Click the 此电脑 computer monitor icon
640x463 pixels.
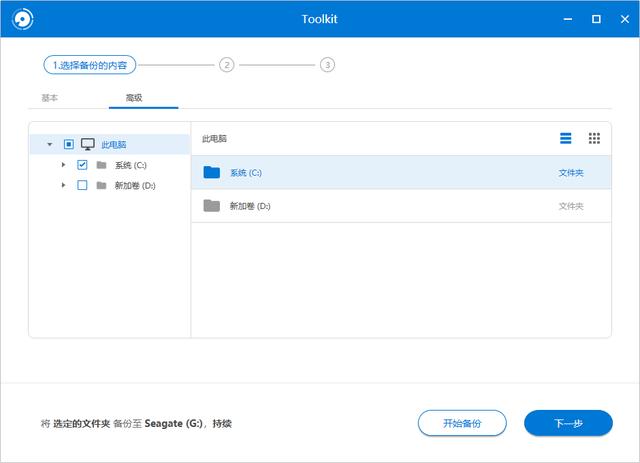88,144
